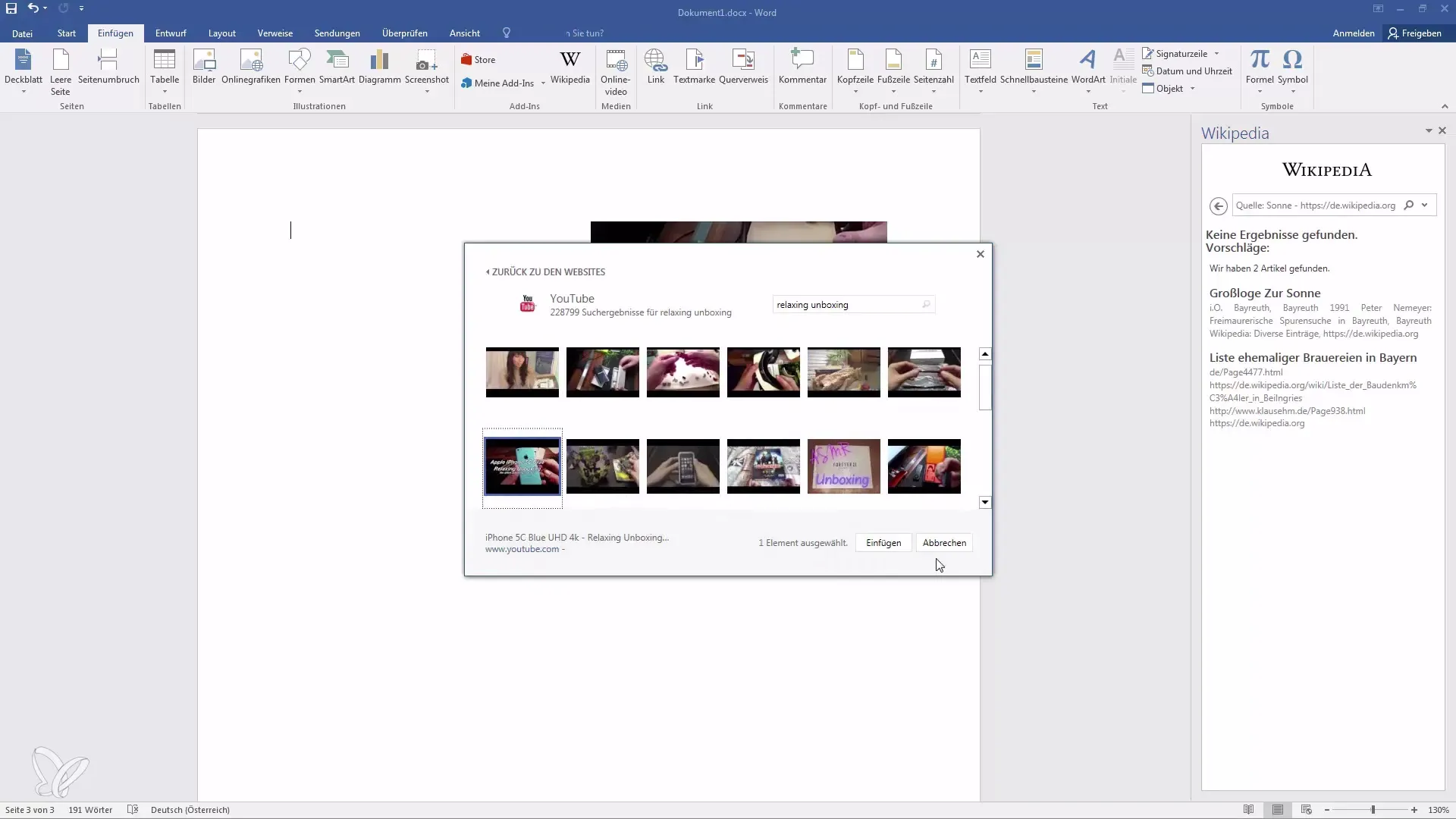Image resolution: width=1456 pixels, height=819 pixels.
Task: Insert a Seitenumbruch page break
Action: (x=108, y=67)
